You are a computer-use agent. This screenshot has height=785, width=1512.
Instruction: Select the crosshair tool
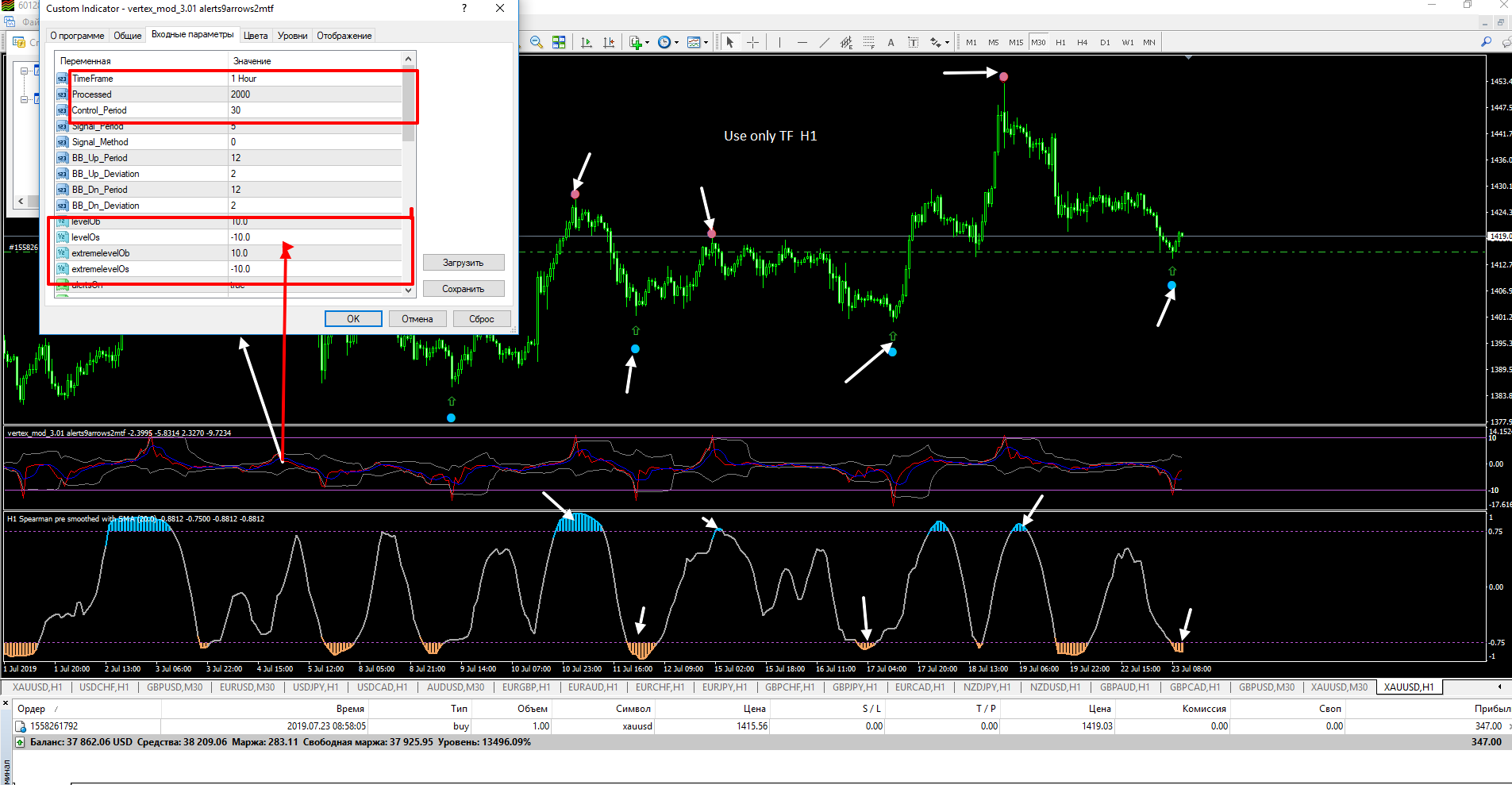point(753,42)
